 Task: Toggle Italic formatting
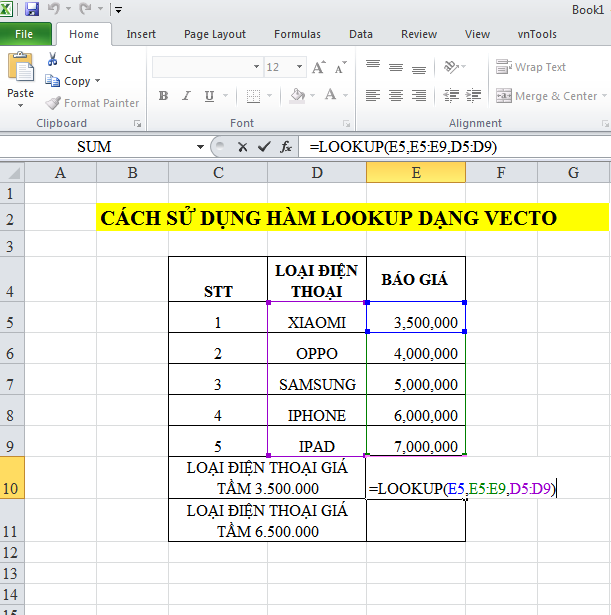tap(186, 96)
